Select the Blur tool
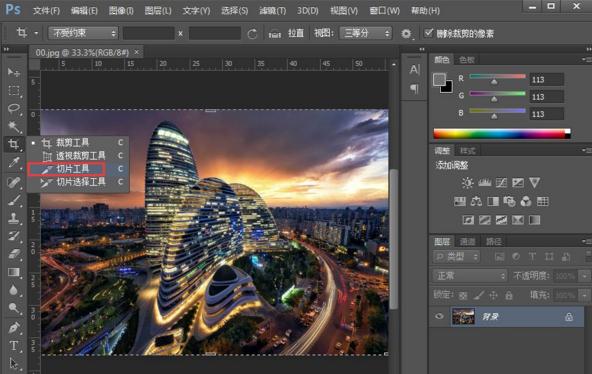This screenshot has height=374, width=592. click(x=14, y=290)
